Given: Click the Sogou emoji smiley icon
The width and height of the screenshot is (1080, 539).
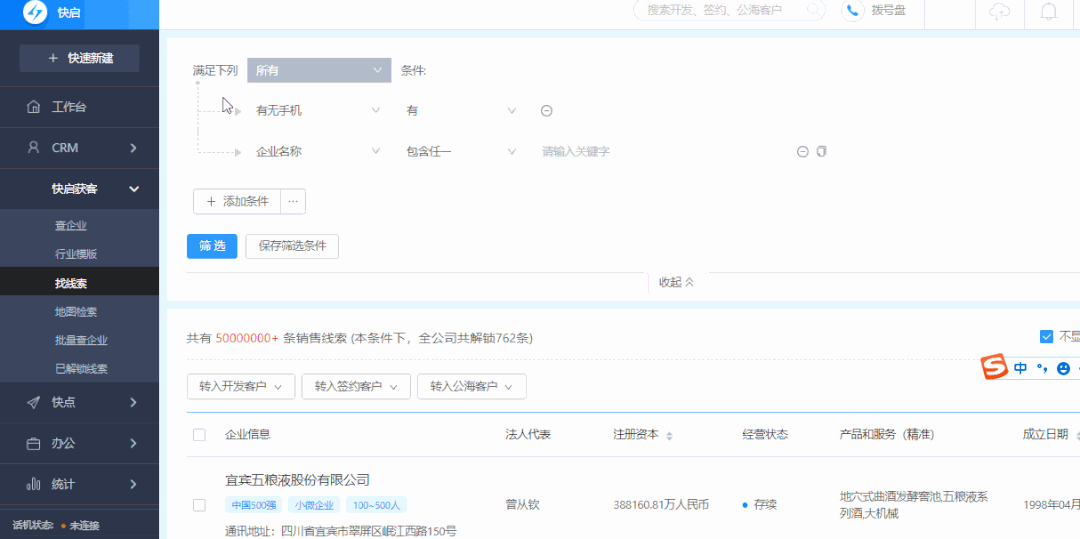Looking at the screenshot, I should pyautogui.click(x=1063, y=368).
